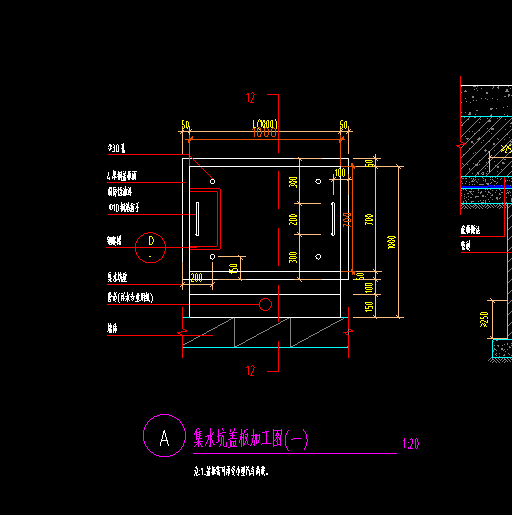Select the red rectangular angle-steel frame outline

tap(205, 219)
